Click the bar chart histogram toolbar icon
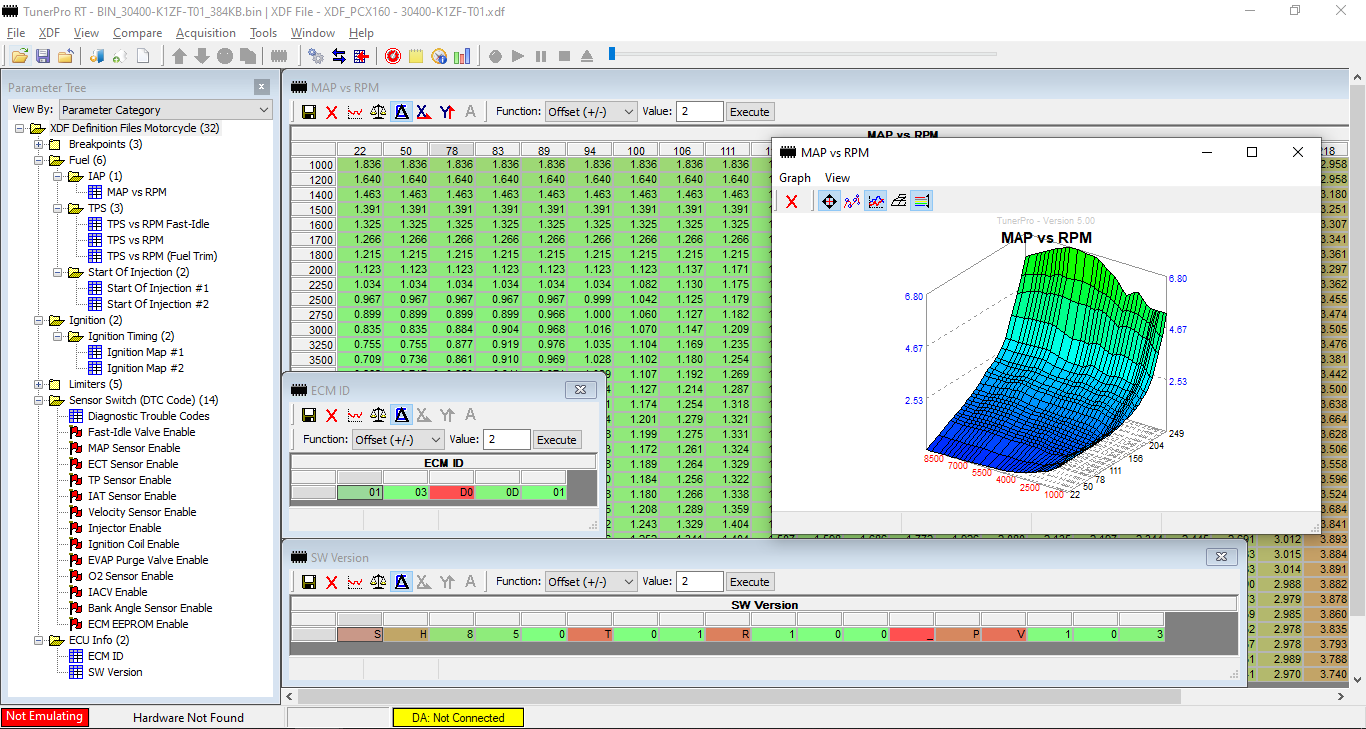The image size is (1366, 729). [x=461, y=56]
